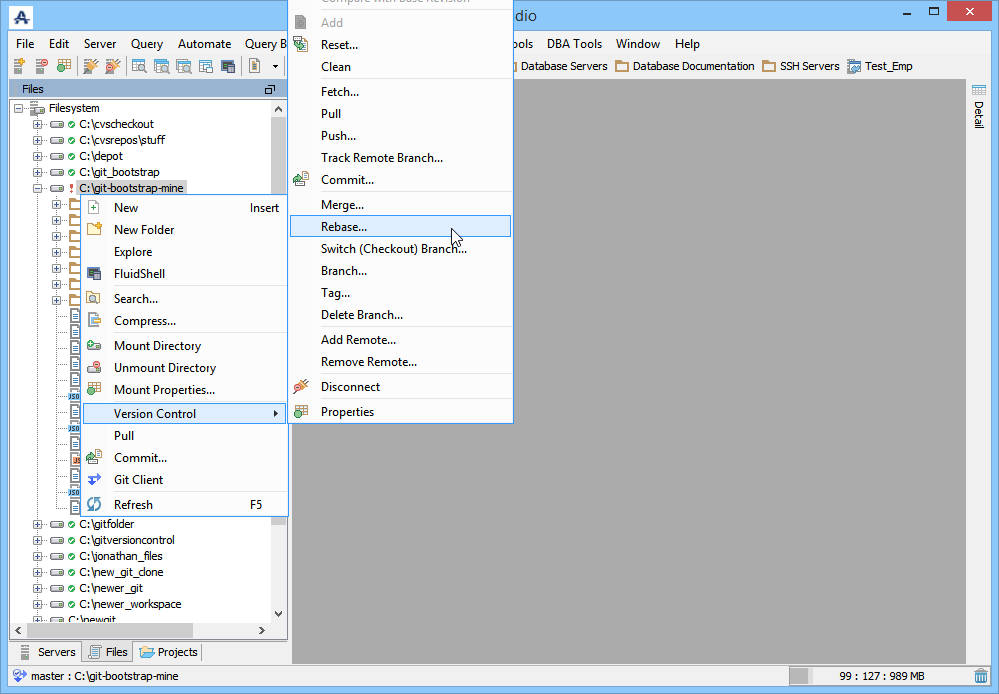The image size is (999, 694).
Task: Collapse the C:\git-bootstrap-mine node
Action: click(x=38, y=188)
